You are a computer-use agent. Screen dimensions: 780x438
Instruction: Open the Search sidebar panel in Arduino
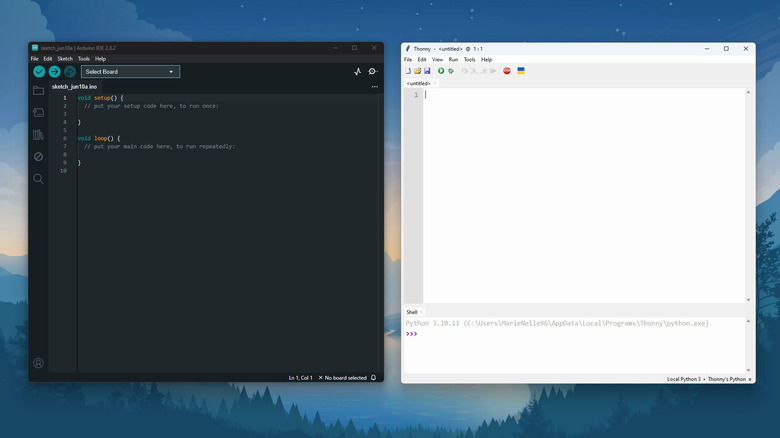38,179
